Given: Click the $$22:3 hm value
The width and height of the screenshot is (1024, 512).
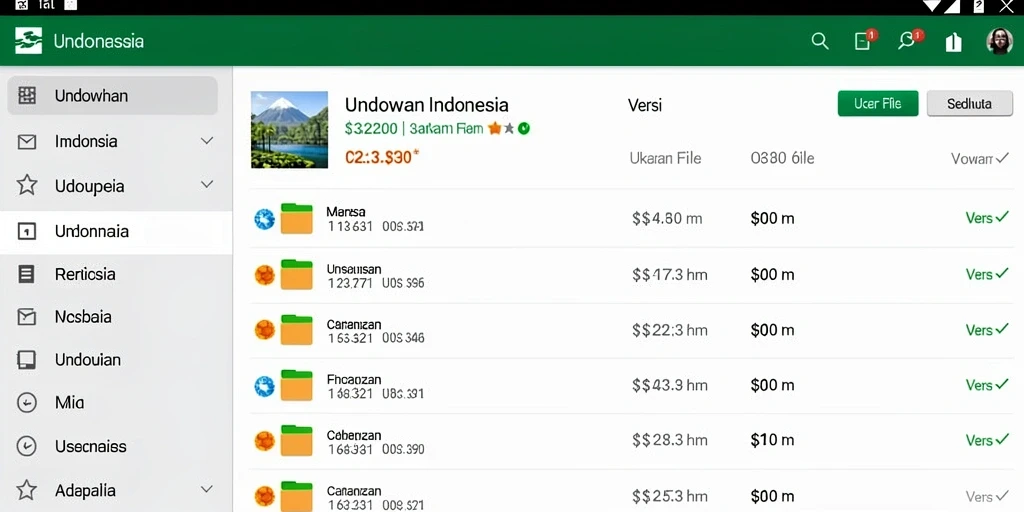Looking at the screenshot, I should pyautogui.click(x=669, y=330).
